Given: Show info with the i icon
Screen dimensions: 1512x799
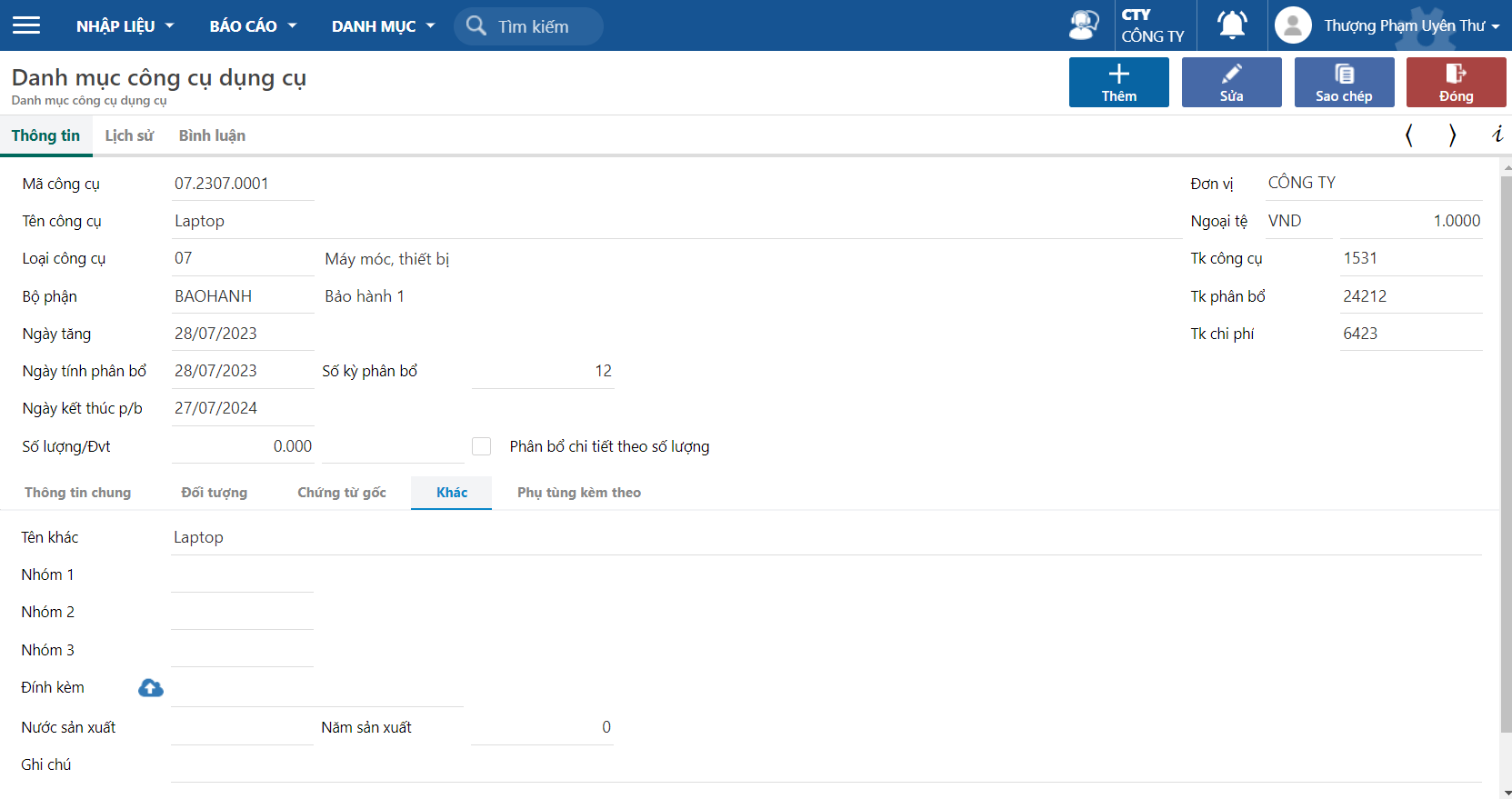Looking at the screenshot, I should tap(1497, 135).
